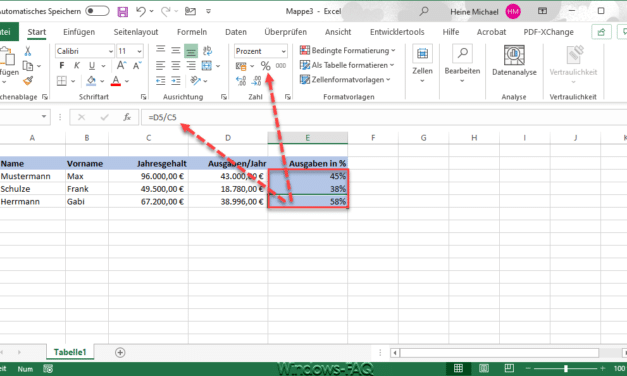The width and height of the screenshot is (627, 376).
Task: Click the HM user avatar
Action: point(513,12)
